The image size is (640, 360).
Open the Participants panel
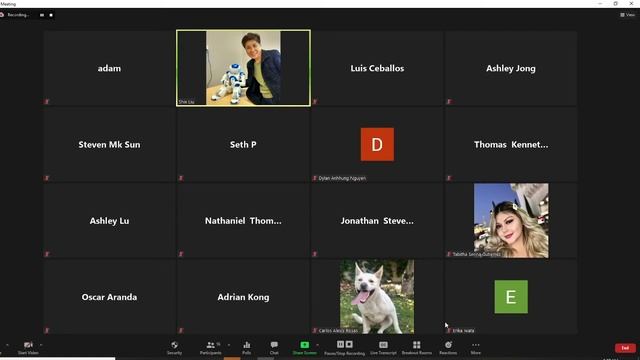coord(211,348)
